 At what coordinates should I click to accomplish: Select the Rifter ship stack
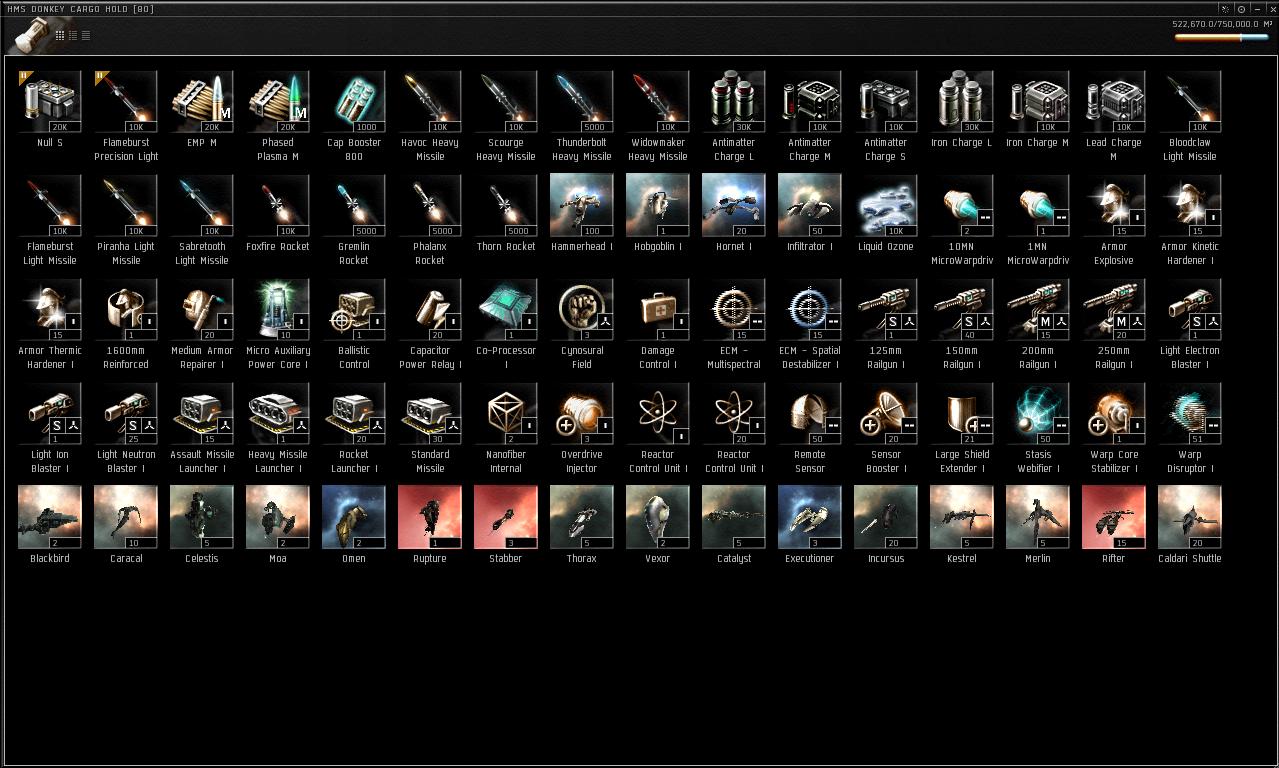coord(1114,517)
